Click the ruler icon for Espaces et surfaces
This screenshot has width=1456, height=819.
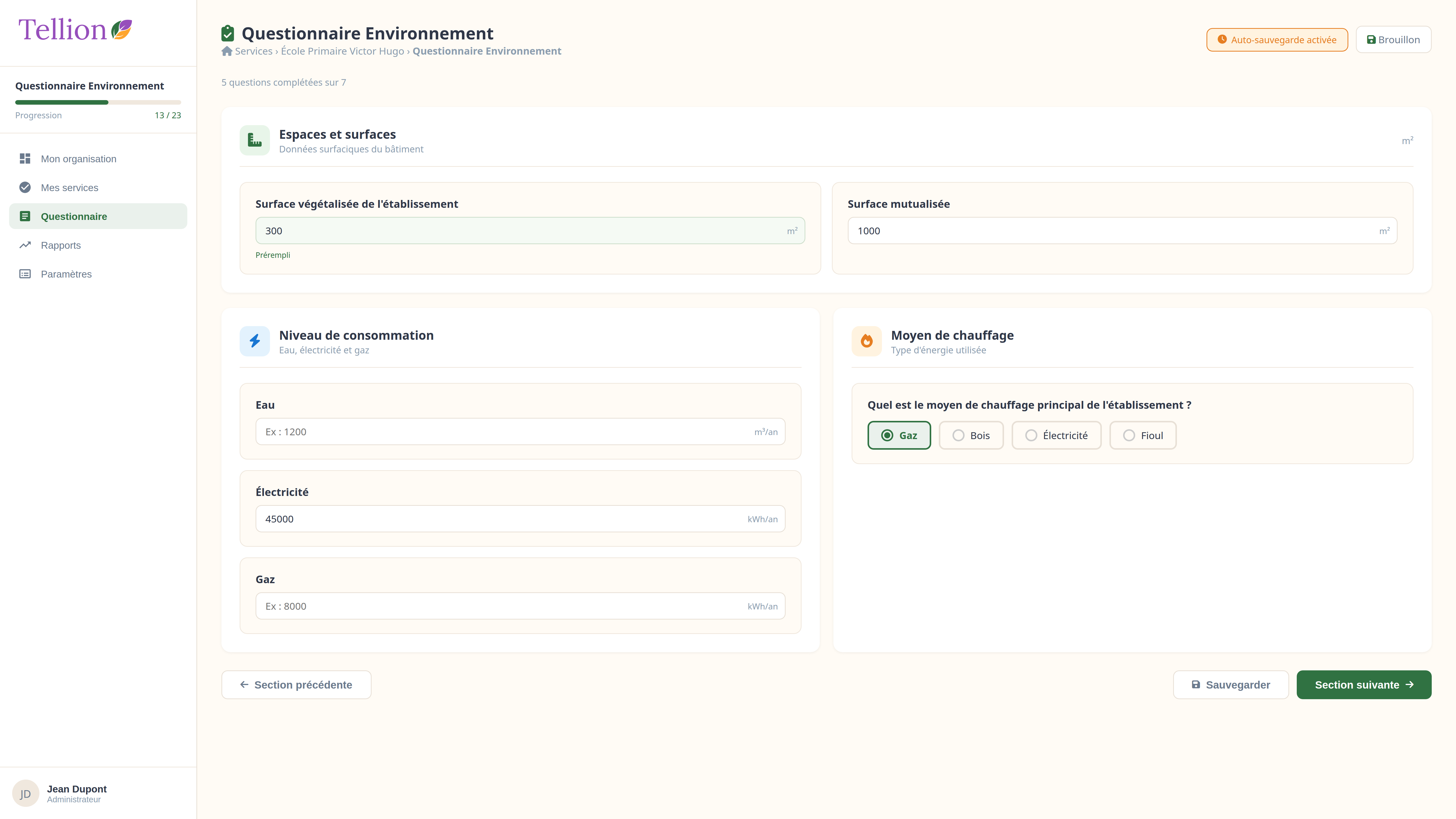255,140
